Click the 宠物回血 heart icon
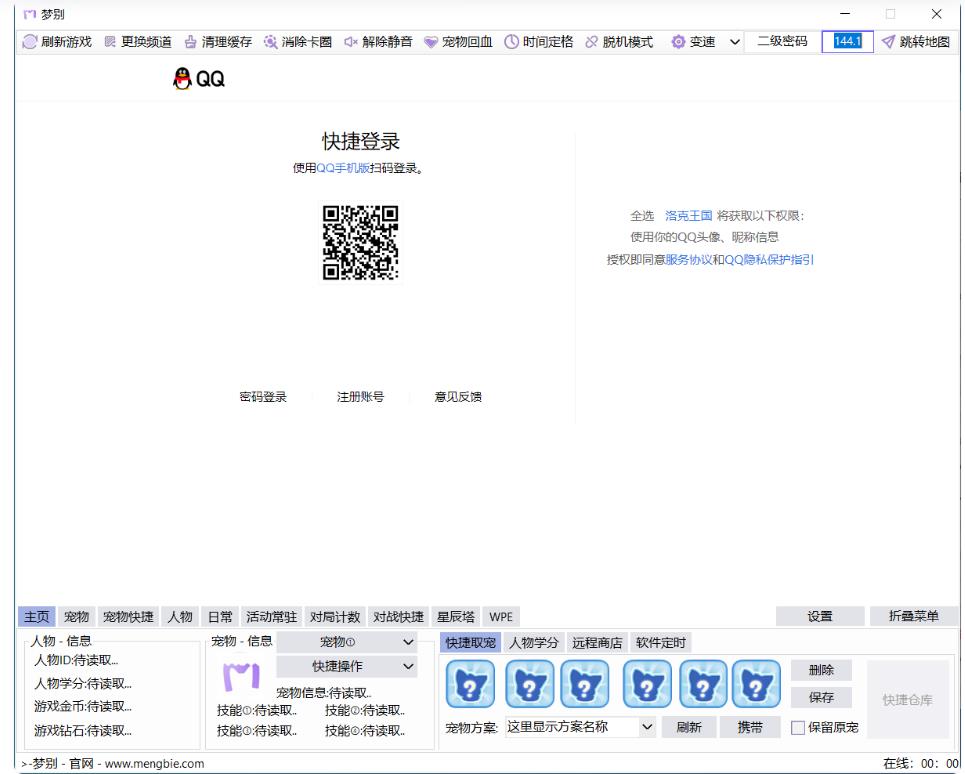The height and width of the screenshot is (774, 965). [431, 42]
